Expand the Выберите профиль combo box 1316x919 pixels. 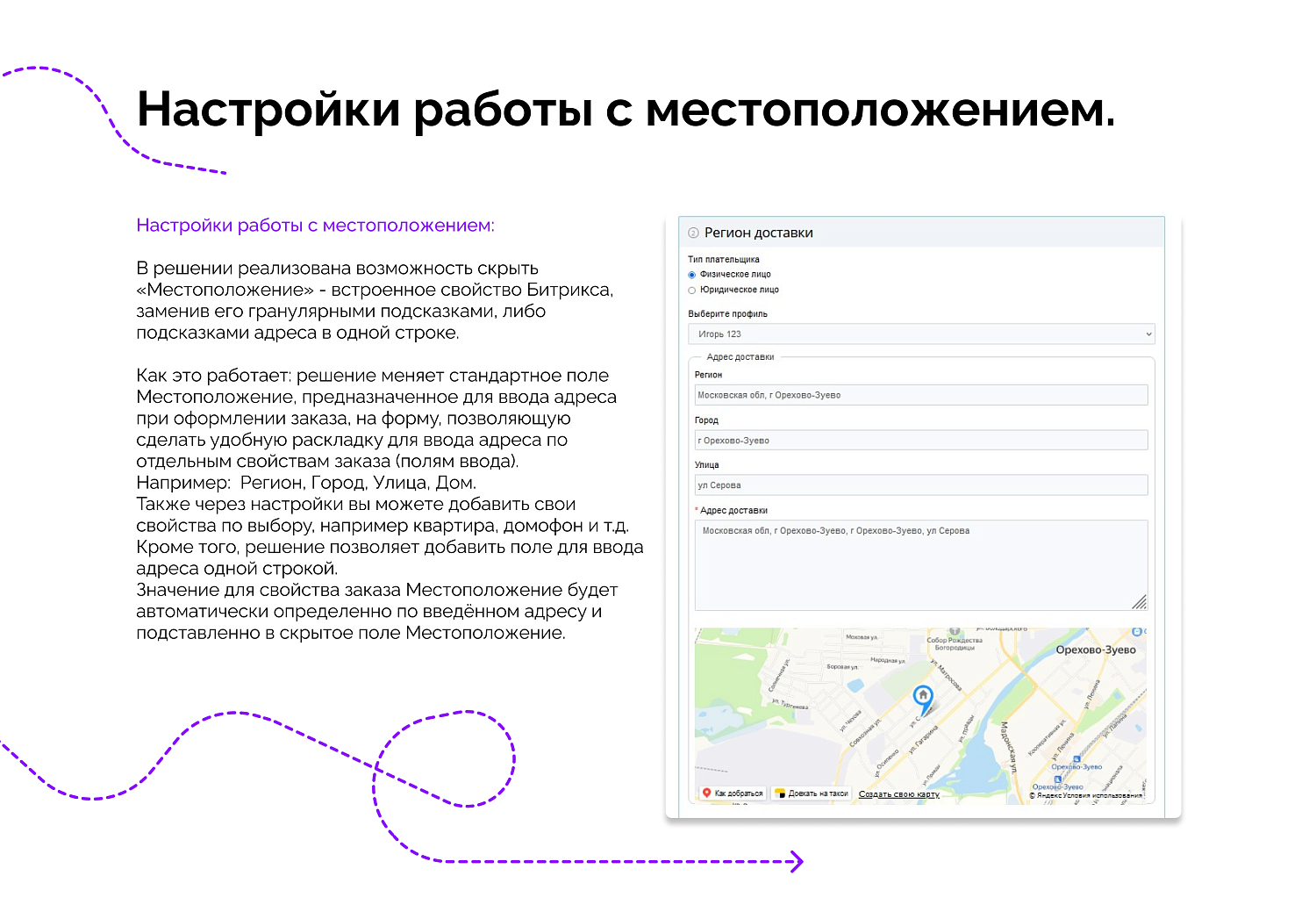[921, 334]
